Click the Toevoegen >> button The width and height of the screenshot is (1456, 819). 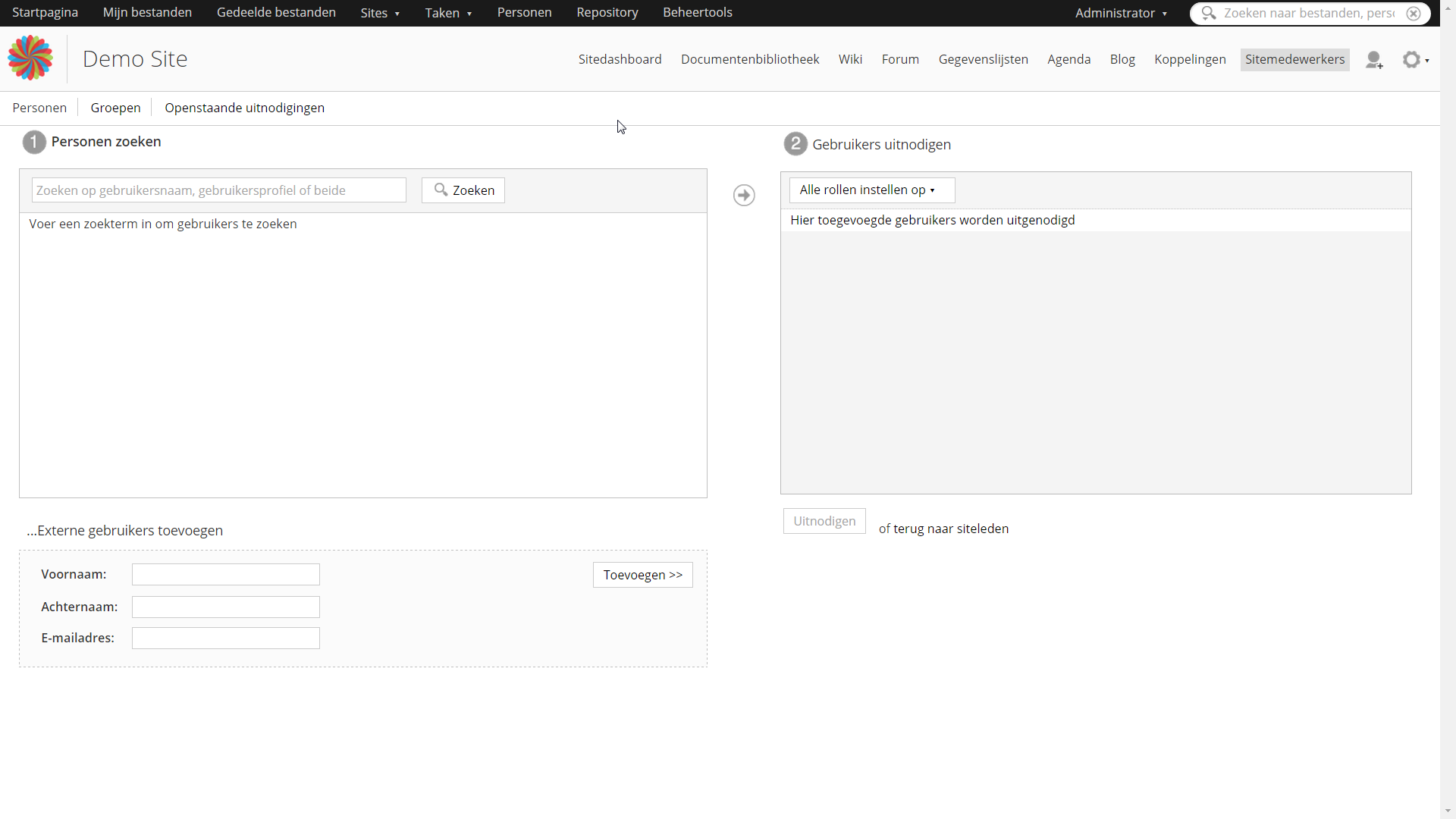[x=642, y=575]
